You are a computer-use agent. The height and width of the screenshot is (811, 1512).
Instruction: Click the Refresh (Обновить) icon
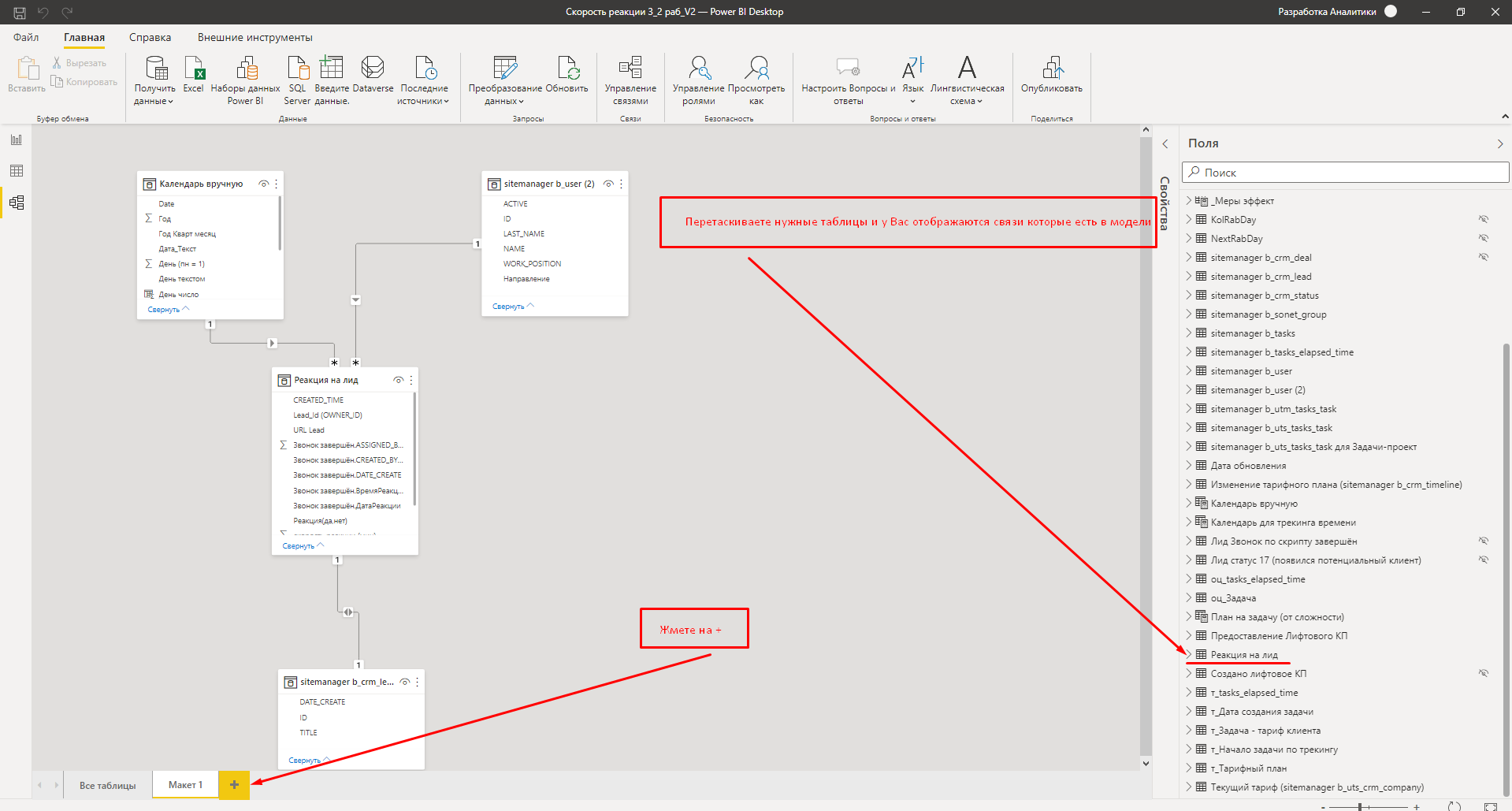pyautogui.click(x=567, y=75)
